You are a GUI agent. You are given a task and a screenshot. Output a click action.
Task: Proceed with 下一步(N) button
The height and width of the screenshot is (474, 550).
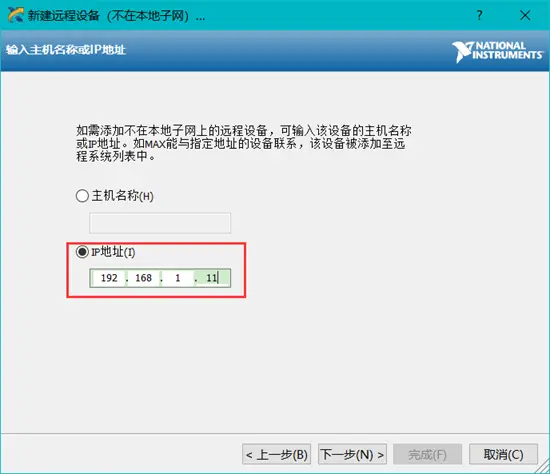(352, 454)
